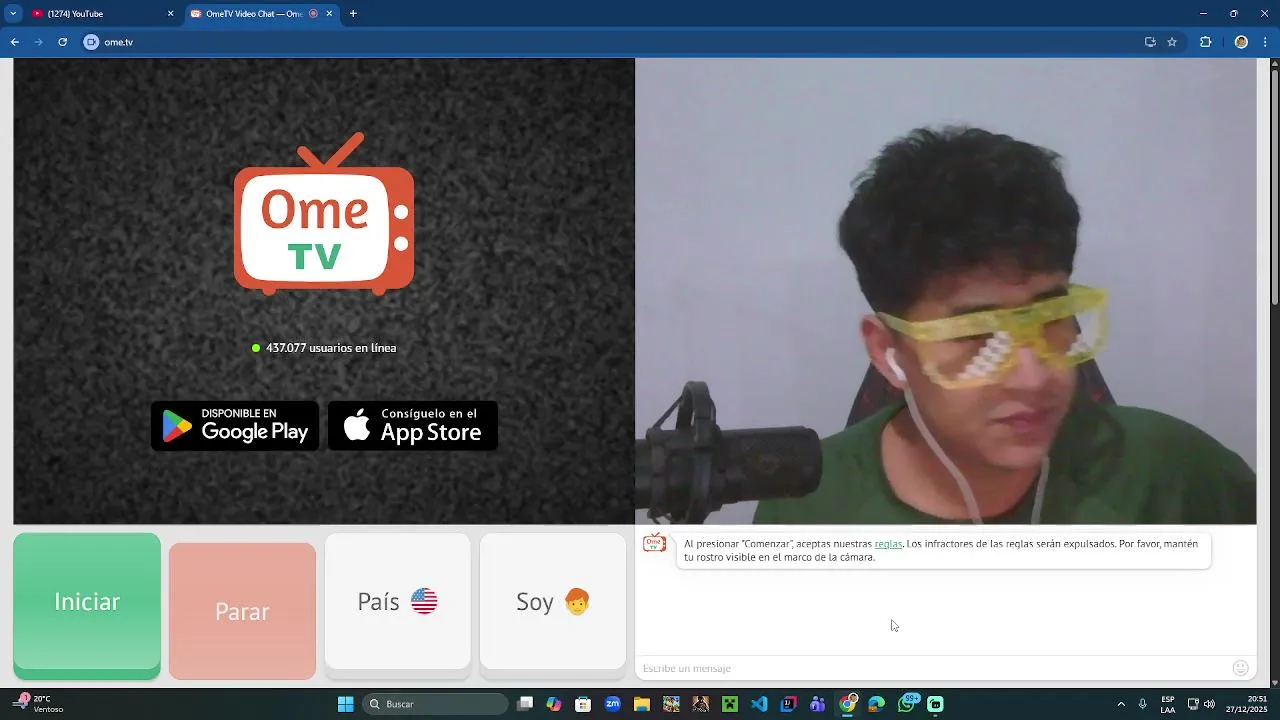The height and width of the screenshot is (720, 1280).
Task: Open the reglas link in chat notice
Action: pyautogui.click(x=888, y=544)
